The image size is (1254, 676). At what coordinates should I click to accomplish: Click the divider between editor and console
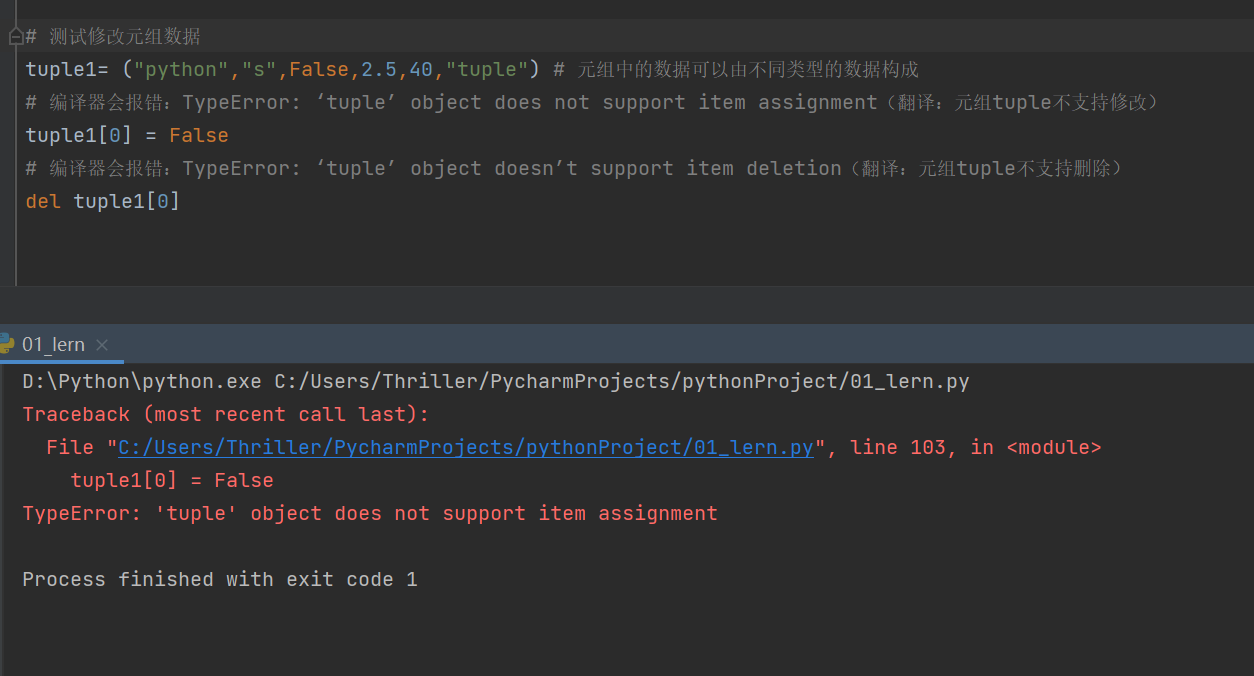pyautogui.click(x=627, y=305)
